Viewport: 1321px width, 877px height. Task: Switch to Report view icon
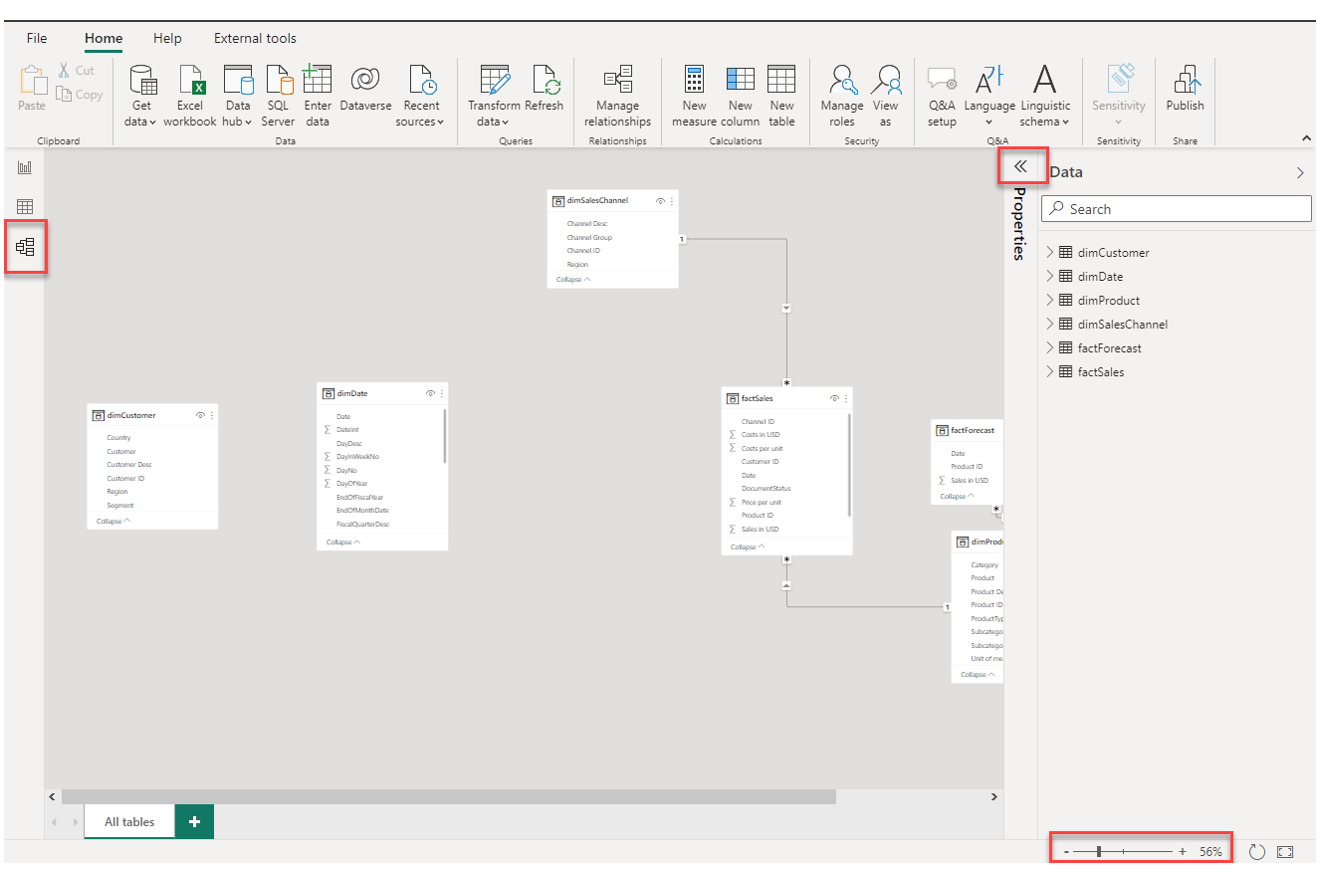coord(25,167)
